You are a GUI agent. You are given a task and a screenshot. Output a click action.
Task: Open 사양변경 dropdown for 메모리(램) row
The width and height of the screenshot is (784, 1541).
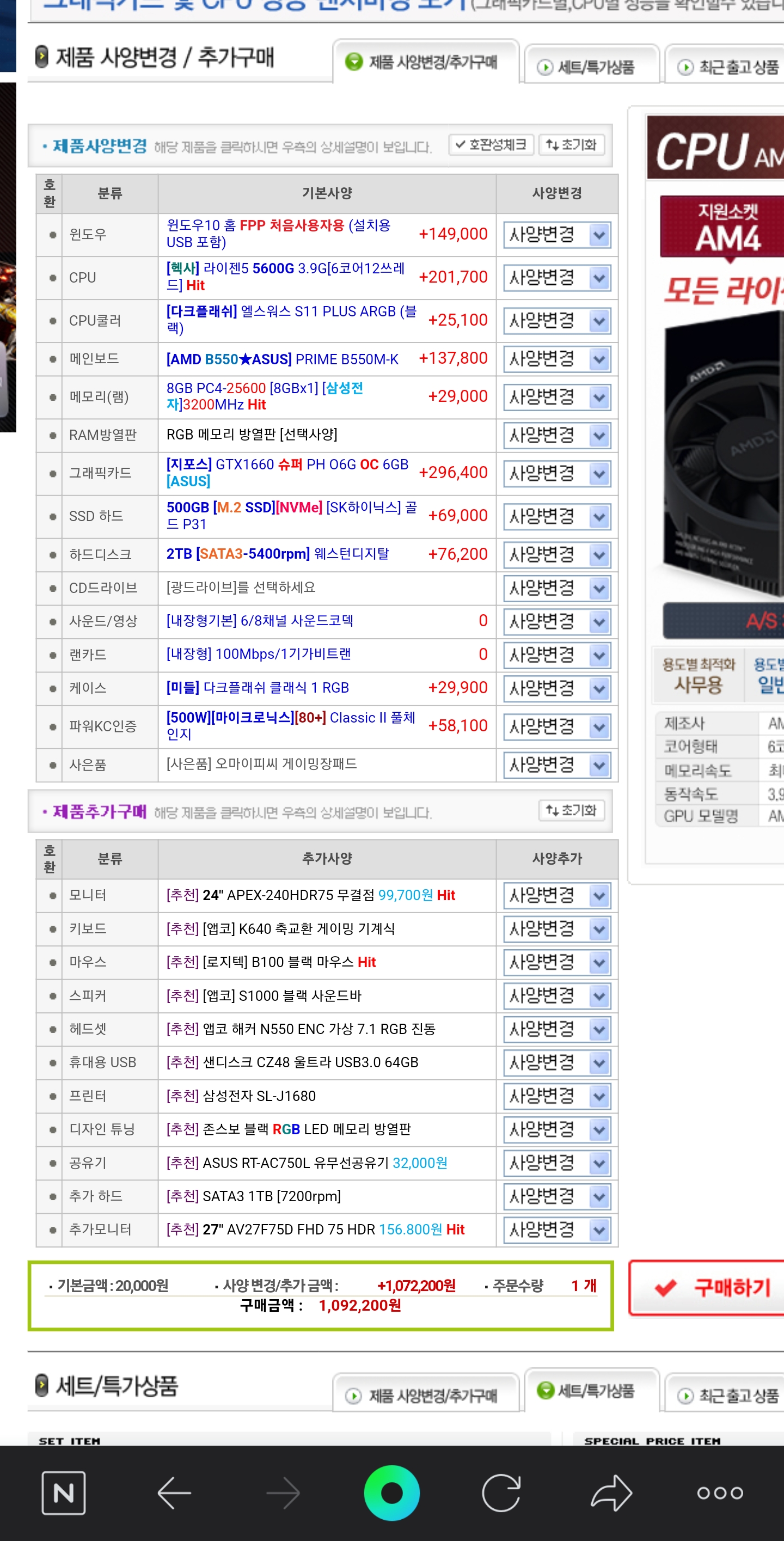[557, 397]
